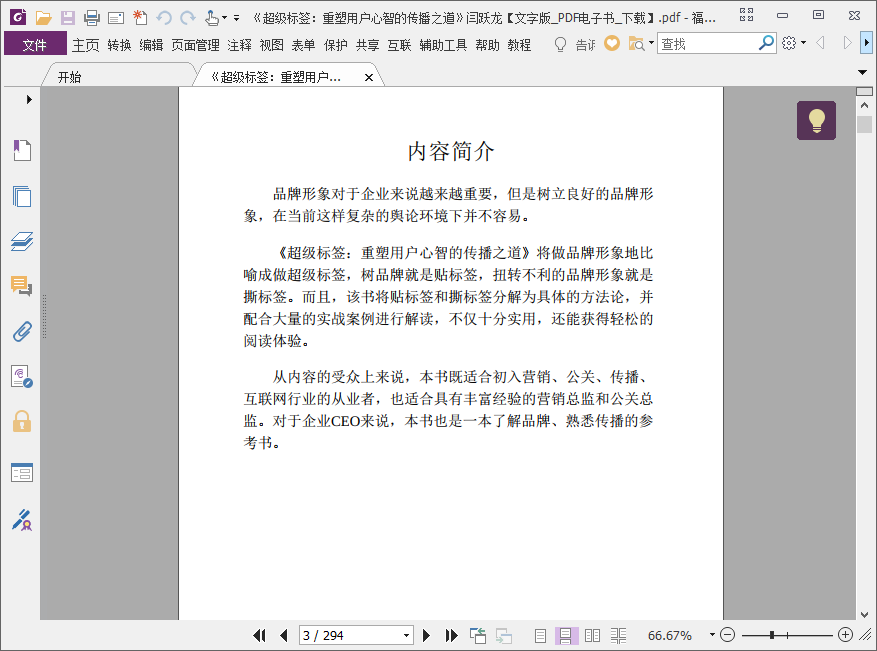Expand the left navigation panel arrow
This screenshot has height=651, width=877.
tap(29, 100)
